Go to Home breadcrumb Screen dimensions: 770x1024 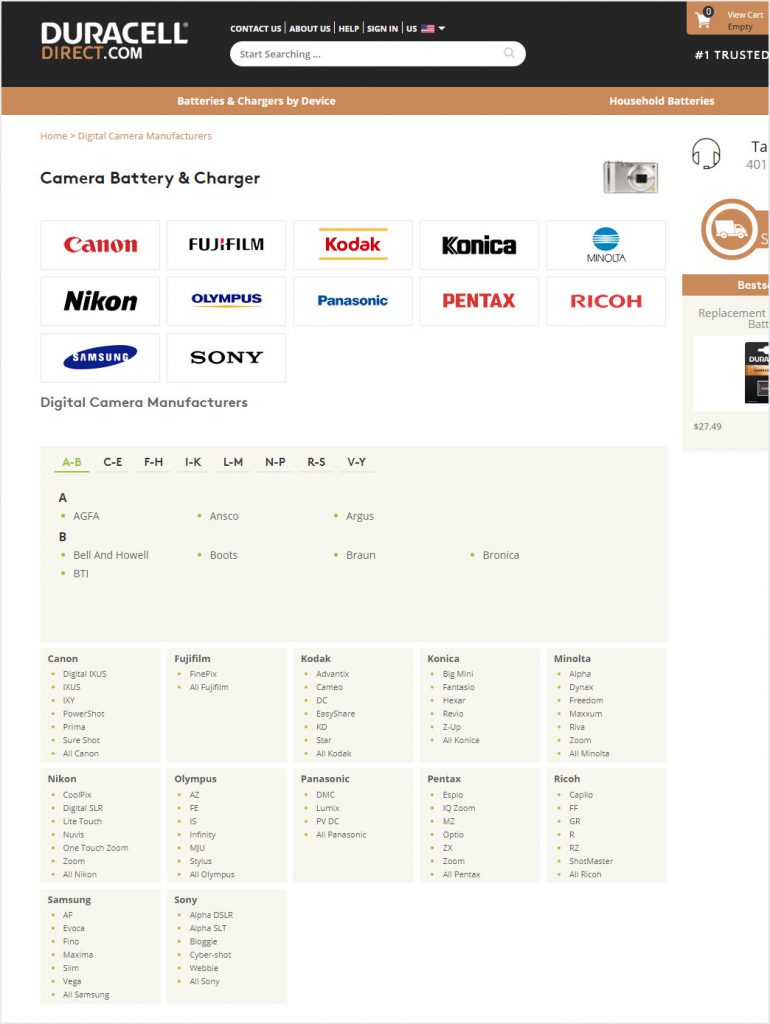point(54,136)
